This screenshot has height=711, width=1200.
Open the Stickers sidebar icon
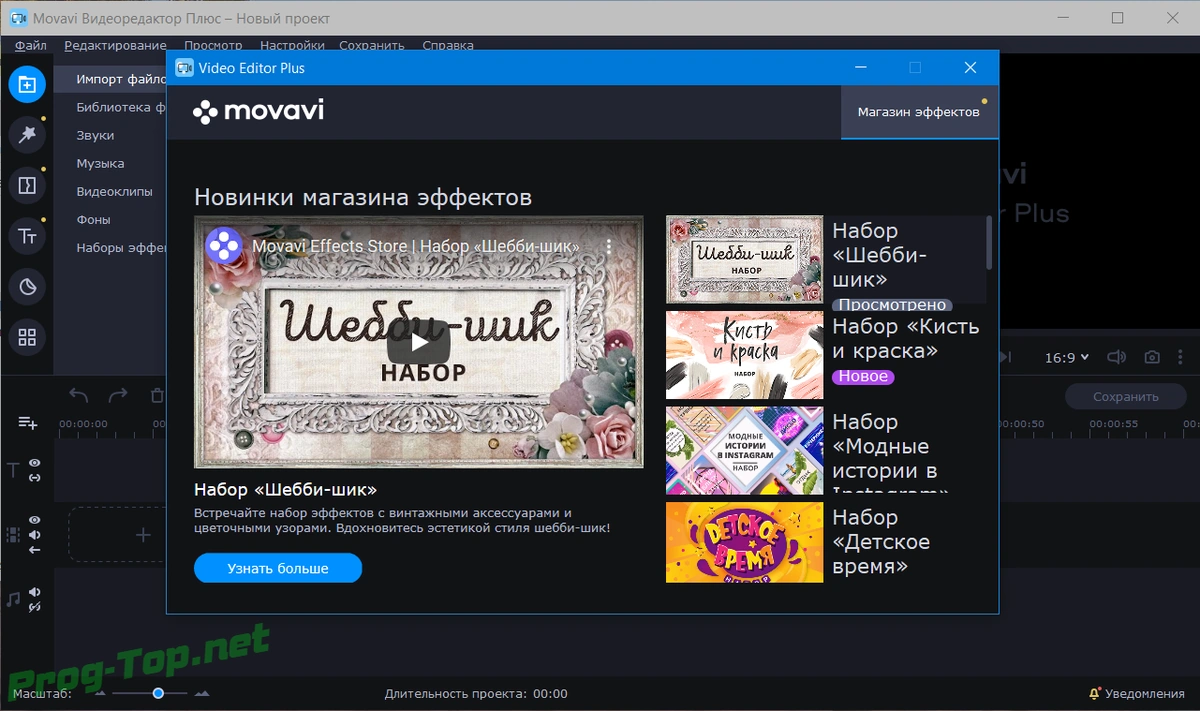point(27,287)
